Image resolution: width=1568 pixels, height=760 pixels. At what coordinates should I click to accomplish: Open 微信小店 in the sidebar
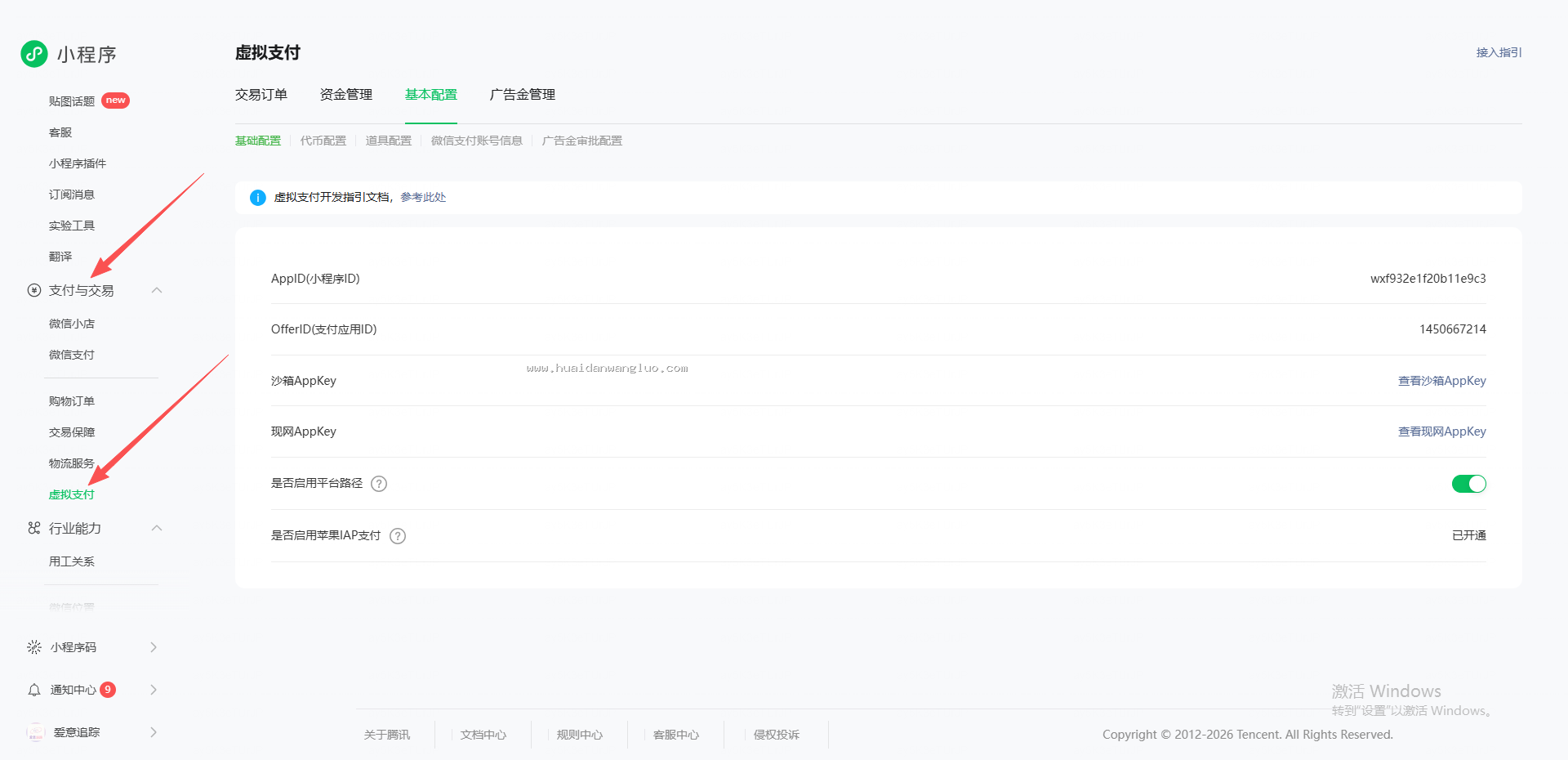(x=72, y=324)
